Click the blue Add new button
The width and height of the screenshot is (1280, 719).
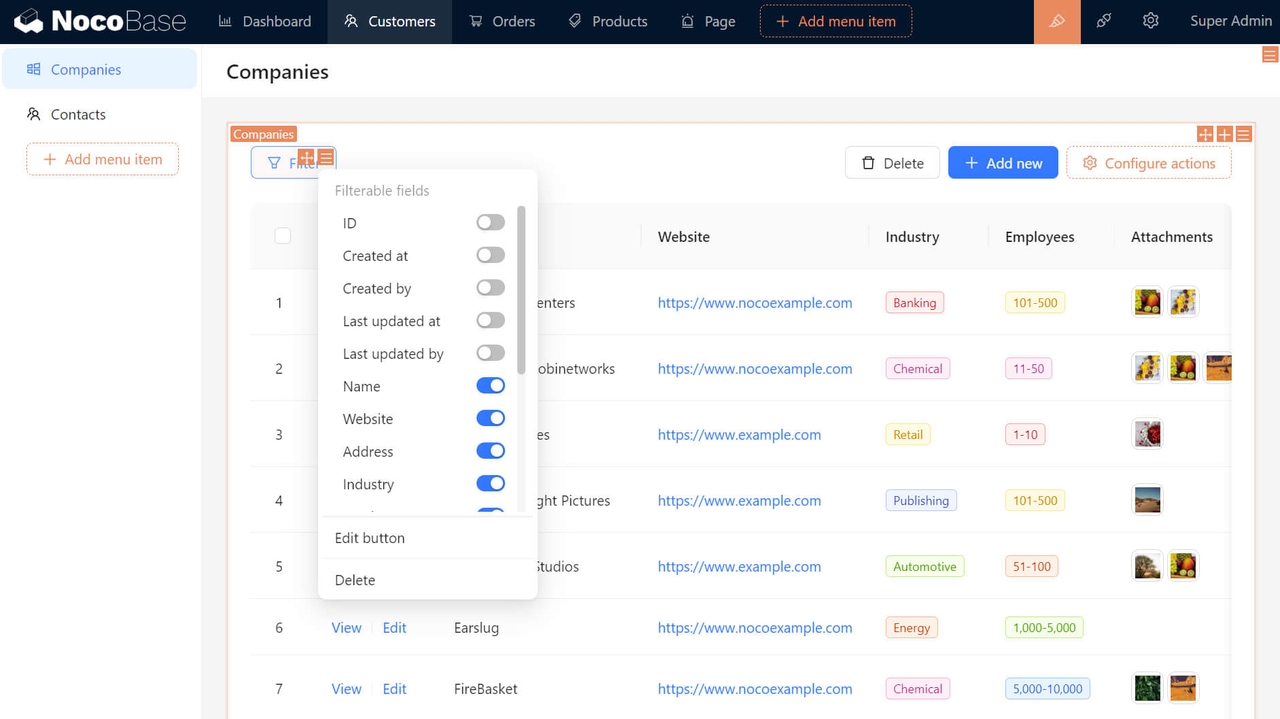pos(1002,163)
